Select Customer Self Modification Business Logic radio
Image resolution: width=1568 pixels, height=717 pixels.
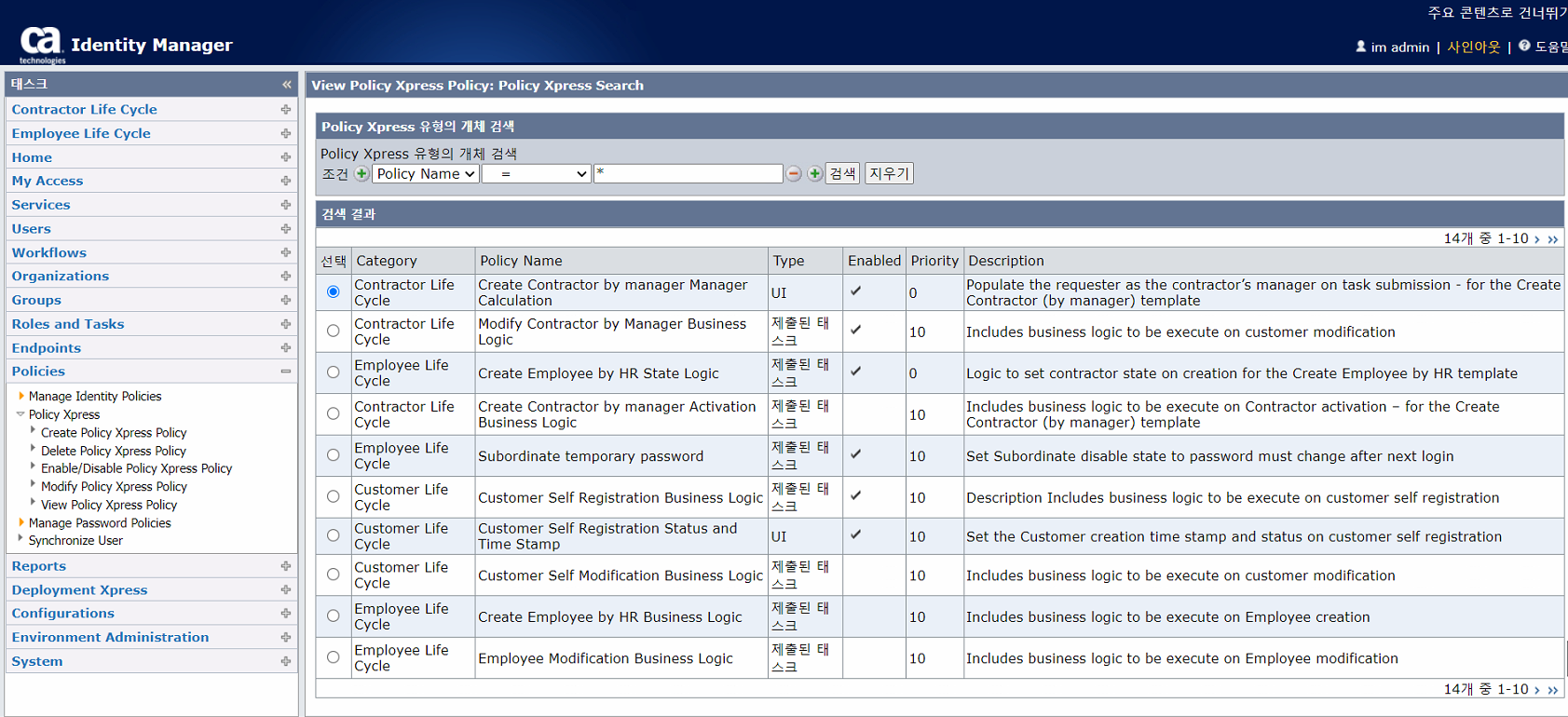[333, 575]
